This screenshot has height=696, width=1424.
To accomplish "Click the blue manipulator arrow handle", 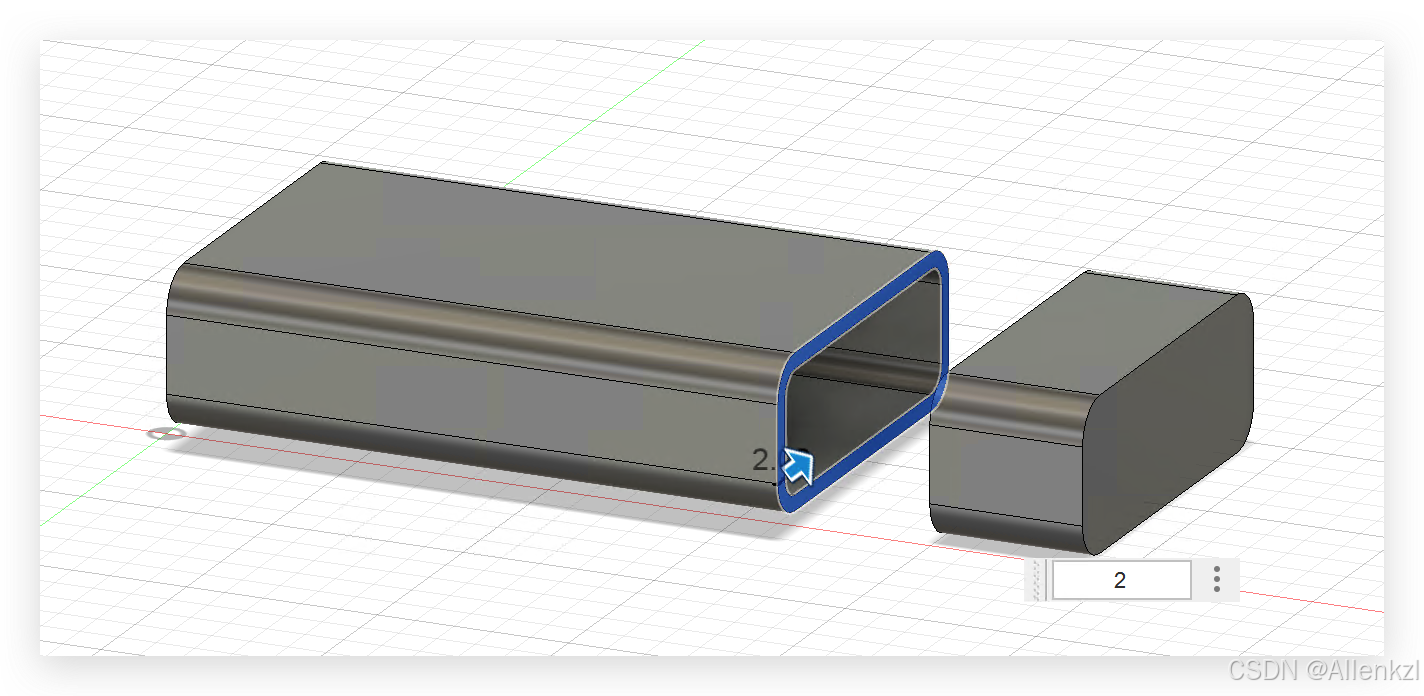I will 798,466.
